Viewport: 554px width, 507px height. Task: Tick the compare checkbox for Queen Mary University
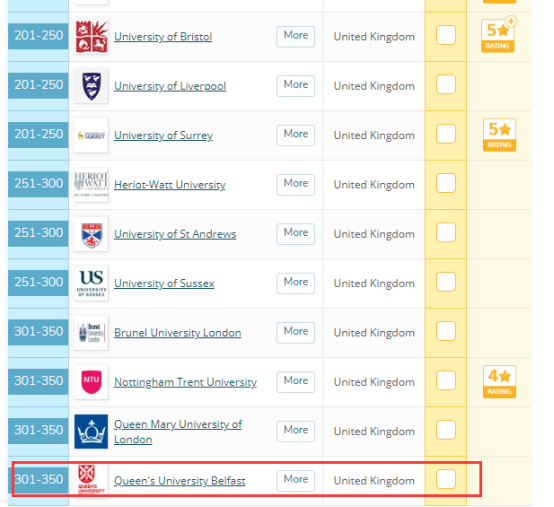coord(446,430)
